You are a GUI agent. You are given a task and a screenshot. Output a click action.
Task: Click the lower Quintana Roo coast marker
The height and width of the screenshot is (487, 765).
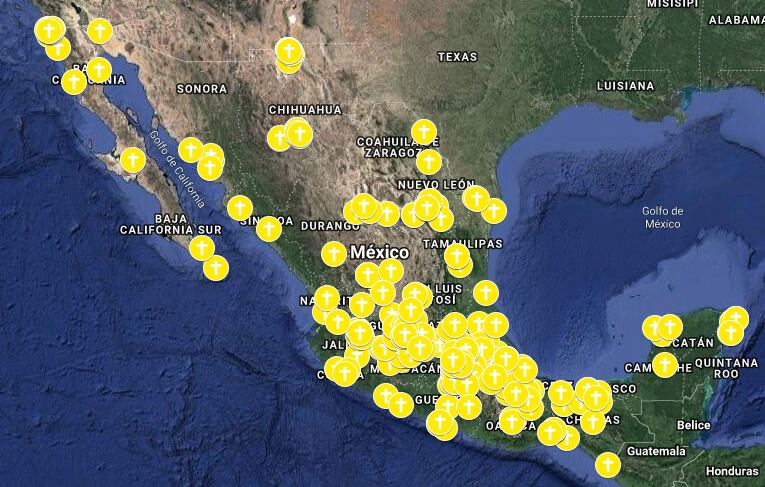coord(730,334)
